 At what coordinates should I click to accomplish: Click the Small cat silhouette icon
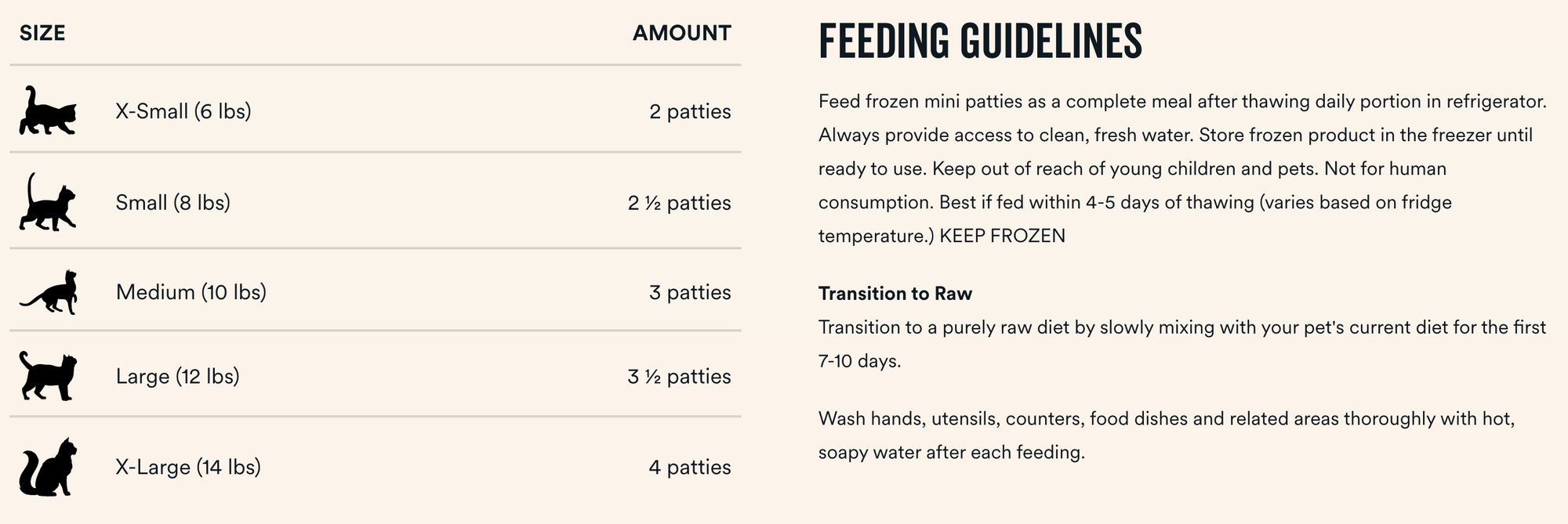48,202
